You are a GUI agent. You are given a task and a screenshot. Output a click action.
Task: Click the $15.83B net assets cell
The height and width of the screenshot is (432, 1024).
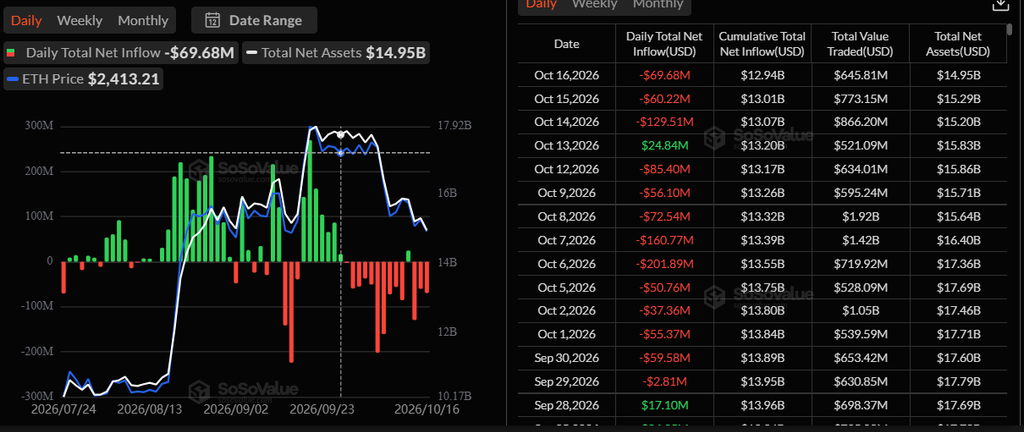[958, 146]
